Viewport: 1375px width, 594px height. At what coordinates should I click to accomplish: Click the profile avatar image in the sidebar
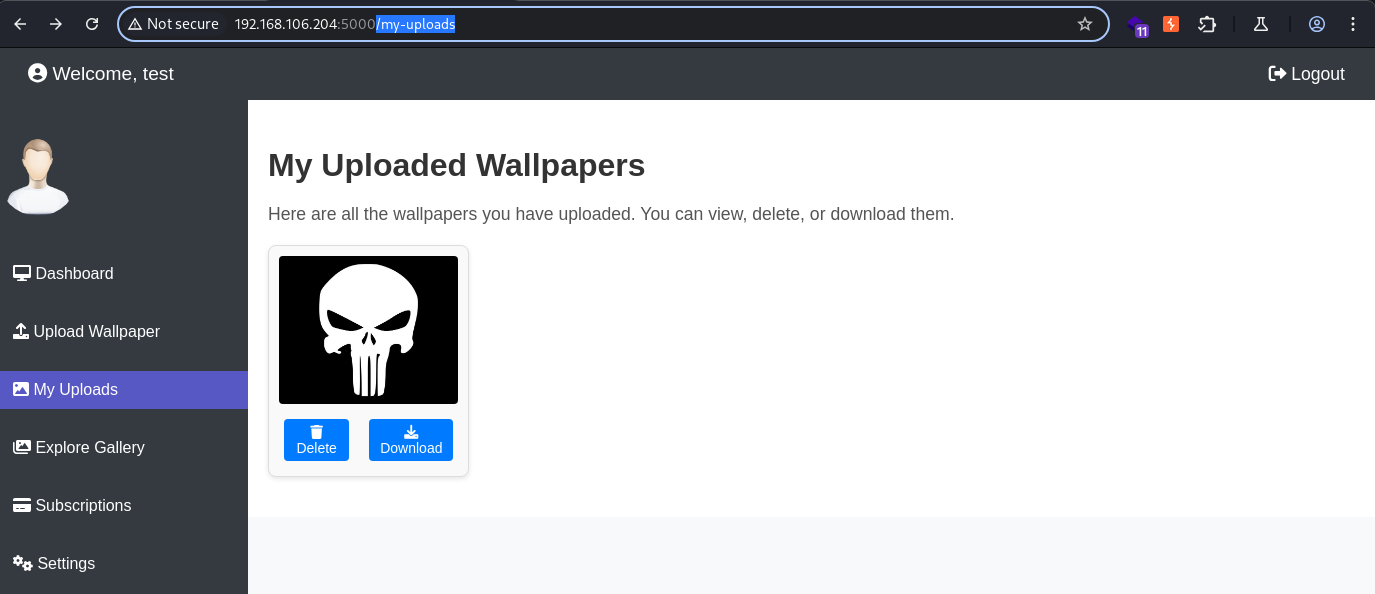(38, 176)
